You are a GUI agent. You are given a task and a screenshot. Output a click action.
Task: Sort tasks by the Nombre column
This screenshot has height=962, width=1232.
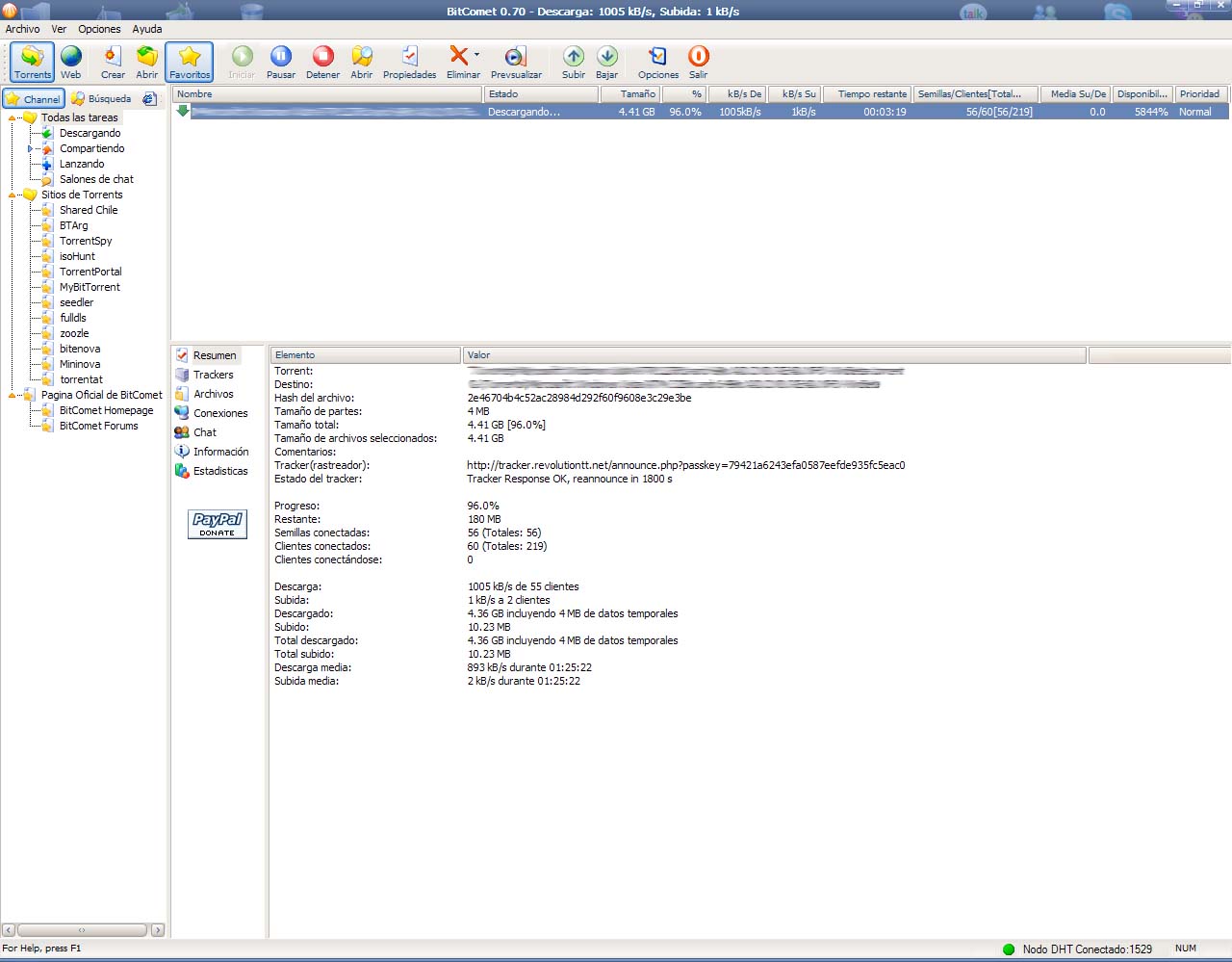tap(327, 94)
